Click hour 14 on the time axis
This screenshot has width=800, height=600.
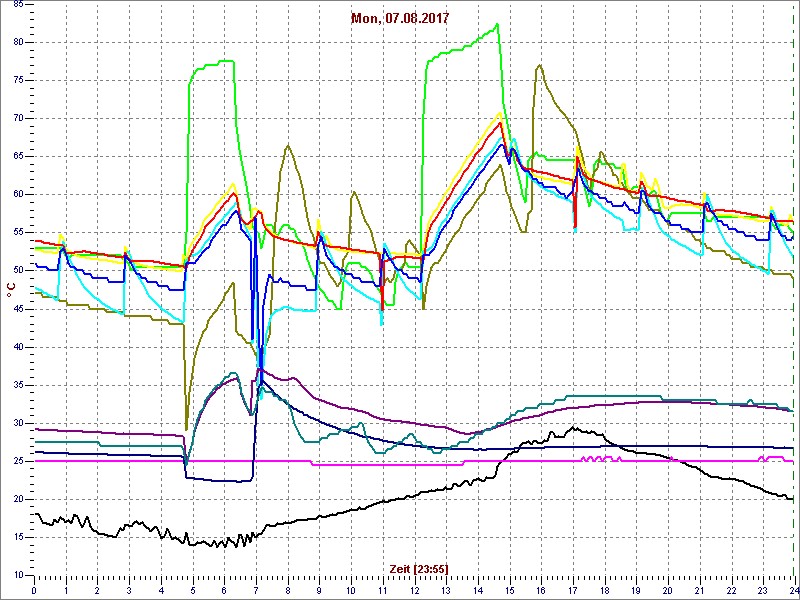[x=477, y=590]
